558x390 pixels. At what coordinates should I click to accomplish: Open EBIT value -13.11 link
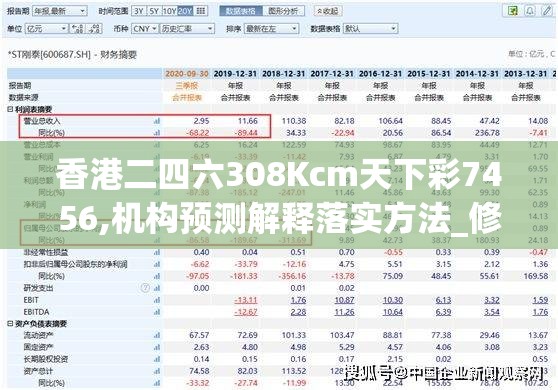[x=246, y=300]
